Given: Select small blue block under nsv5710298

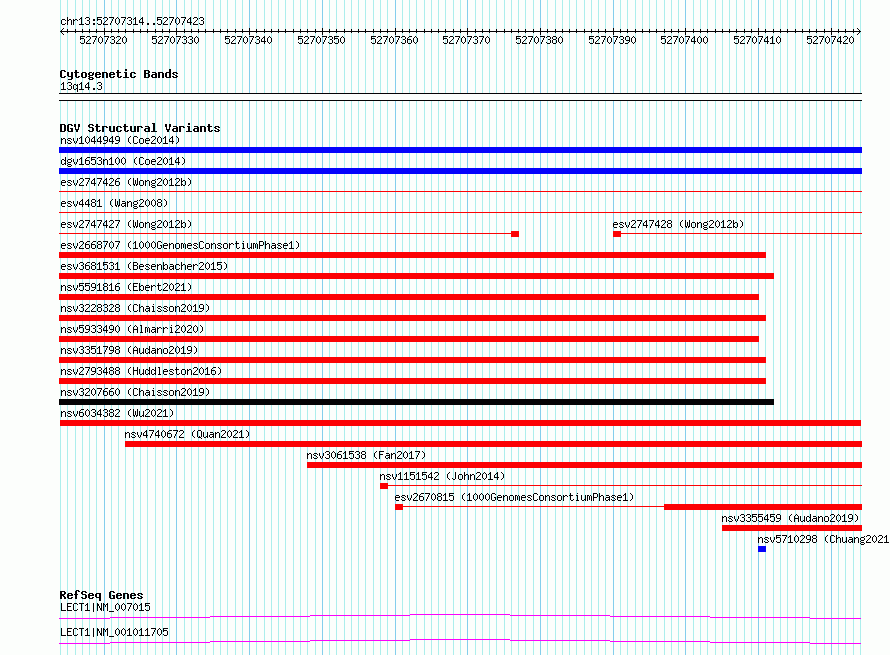Looking at the screenshot, I should 762,549.
